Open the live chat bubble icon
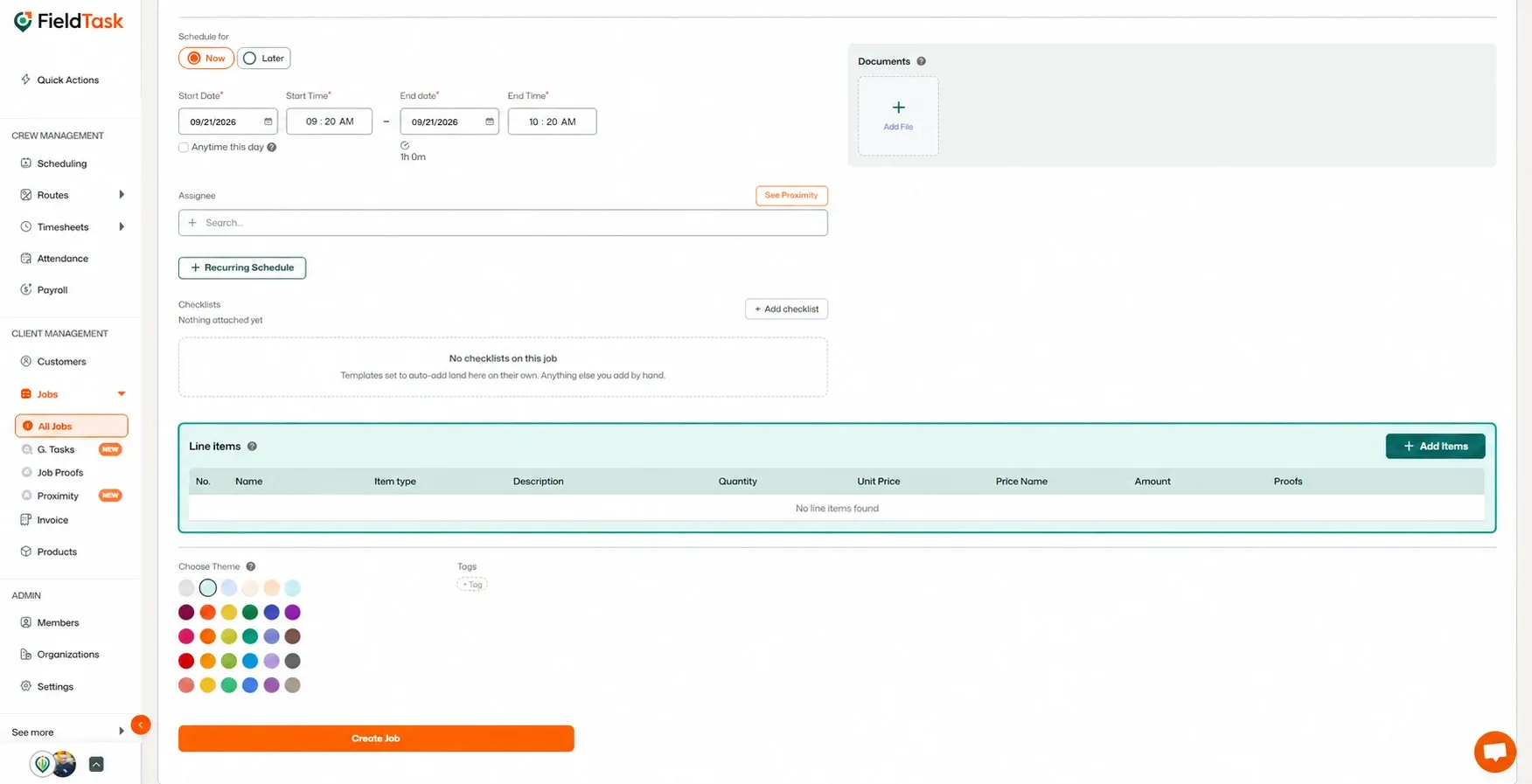This screenshot has height=784, width=1532. tap(1494, 751)
